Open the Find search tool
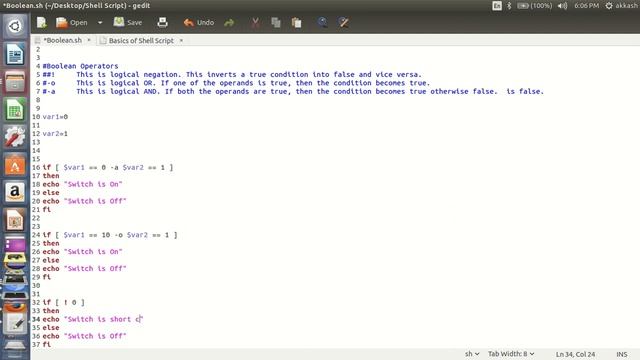 [x=322, y=22]
